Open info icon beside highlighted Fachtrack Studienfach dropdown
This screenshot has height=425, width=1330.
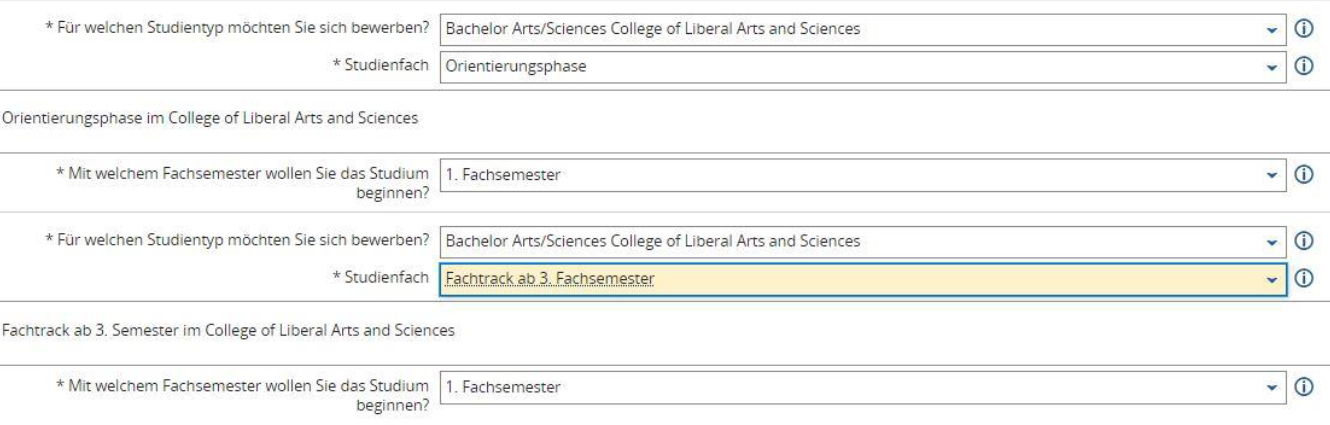1303,277
